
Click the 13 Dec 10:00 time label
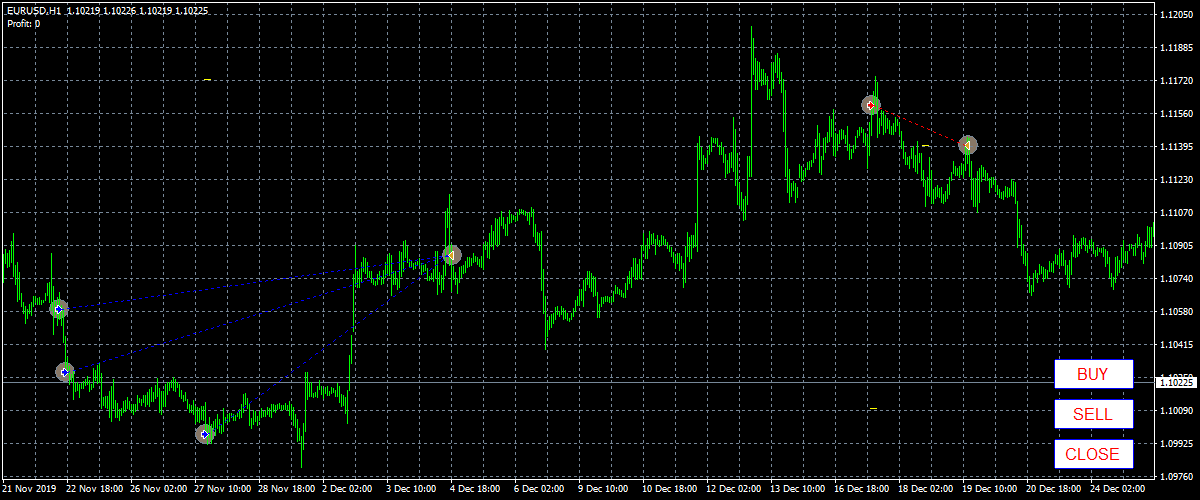[x=799, y=490]
